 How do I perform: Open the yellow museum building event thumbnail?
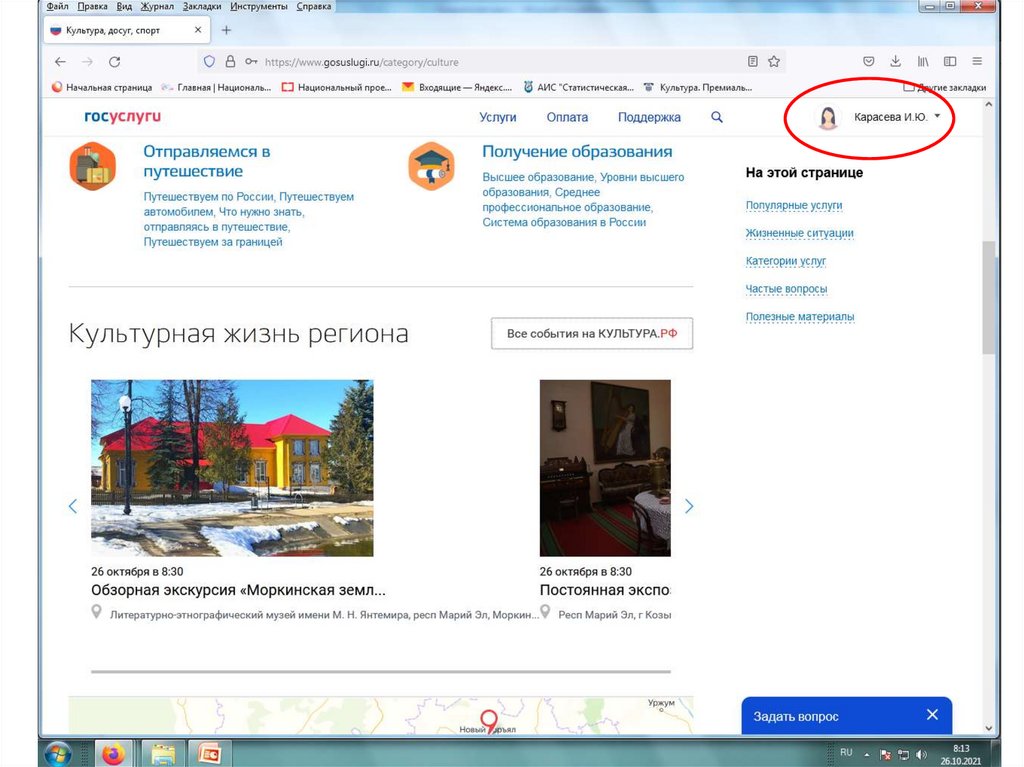click(x=232, y=468)
